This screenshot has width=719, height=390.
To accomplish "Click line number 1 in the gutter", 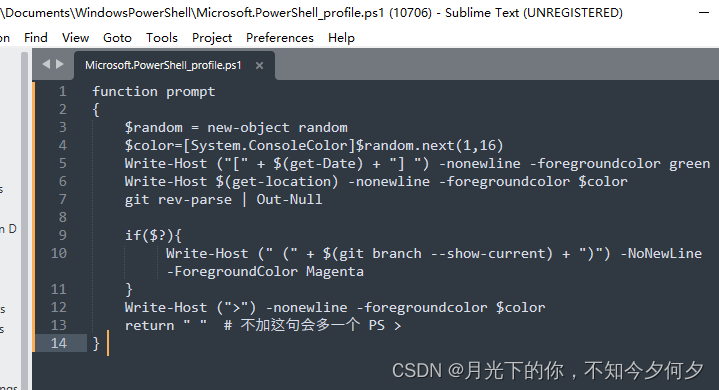I will click(x=62, y=92).
